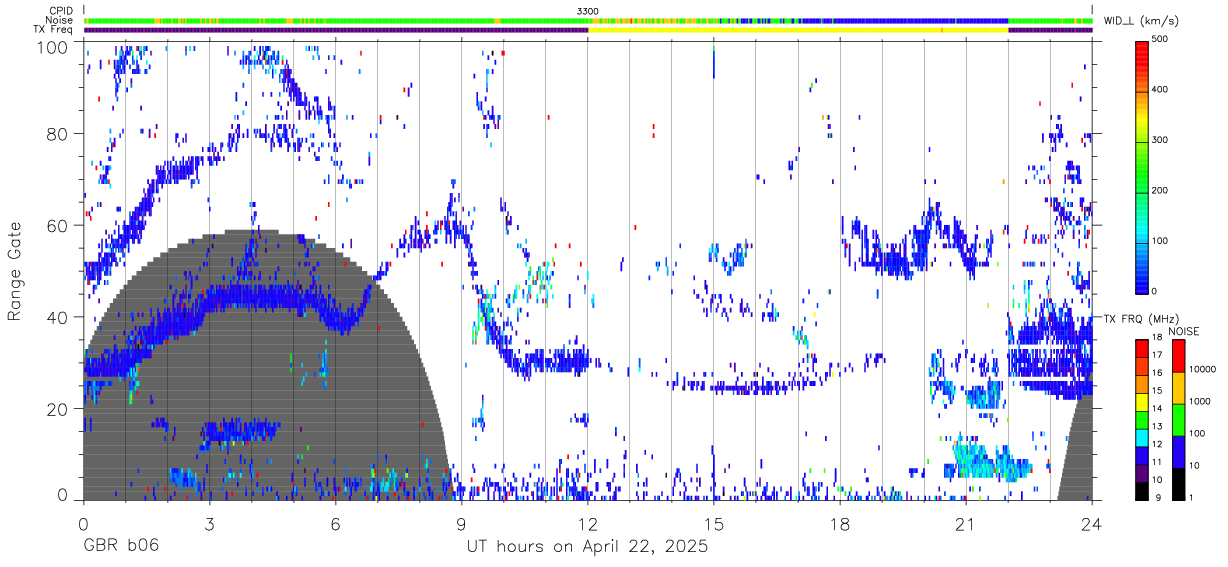Click the '12' tick on UT hours axis
This screenshot has height=567, width=1228.
(x=588, y=523)
